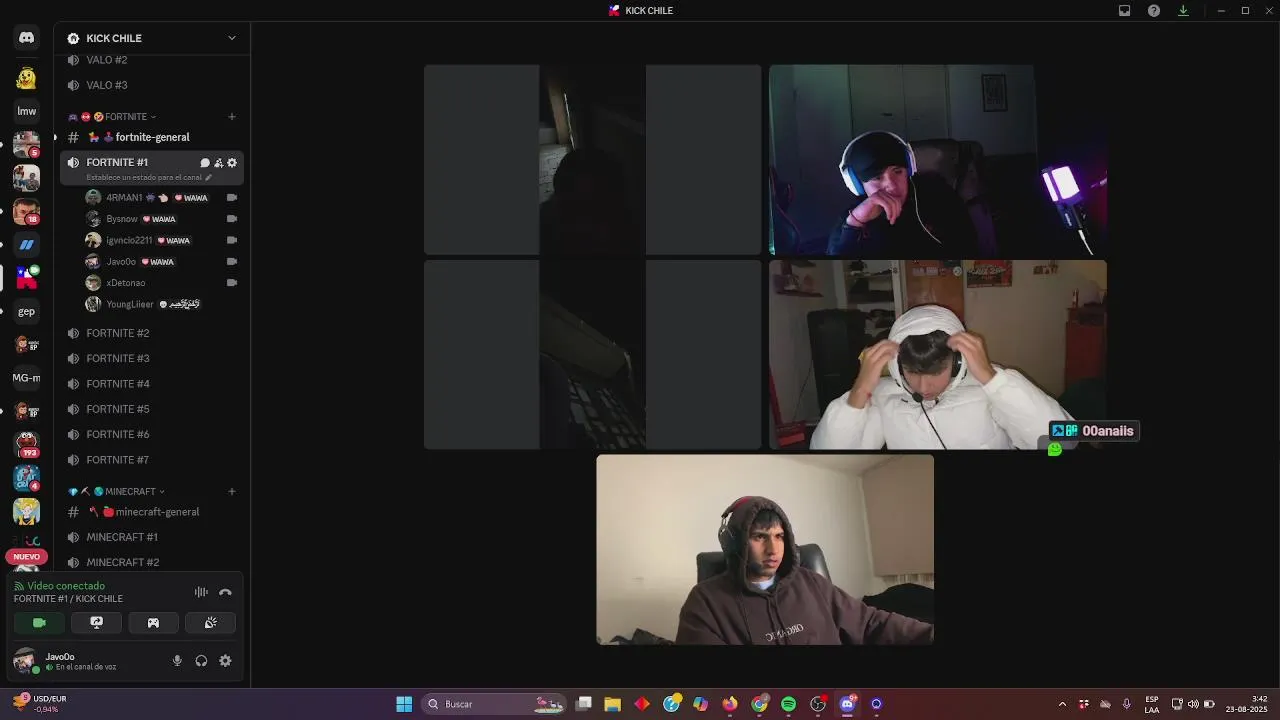Open the server icon with the 18 badge

[27, 211]
